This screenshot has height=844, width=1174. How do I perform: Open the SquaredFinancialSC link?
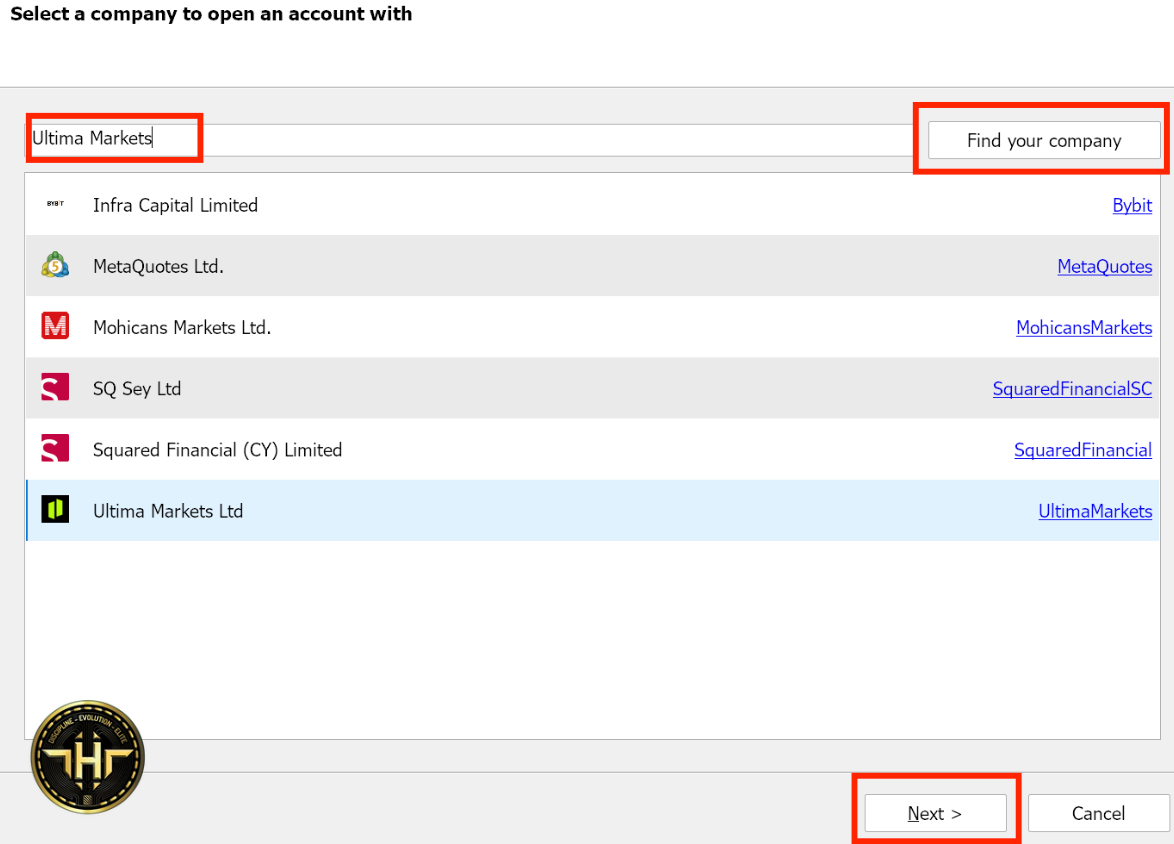[1071, 389]
